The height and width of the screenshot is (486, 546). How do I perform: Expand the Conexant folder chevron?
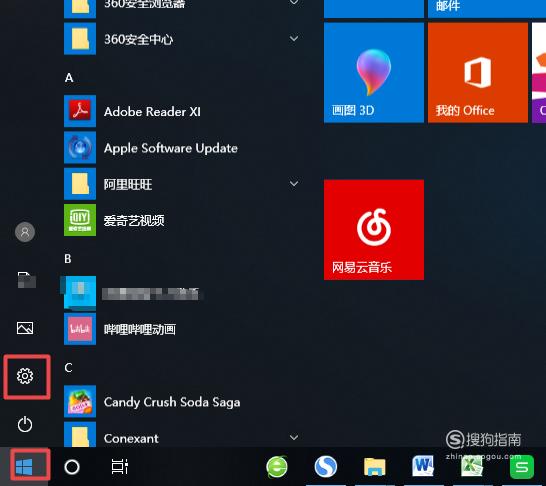tap(294, 437)
